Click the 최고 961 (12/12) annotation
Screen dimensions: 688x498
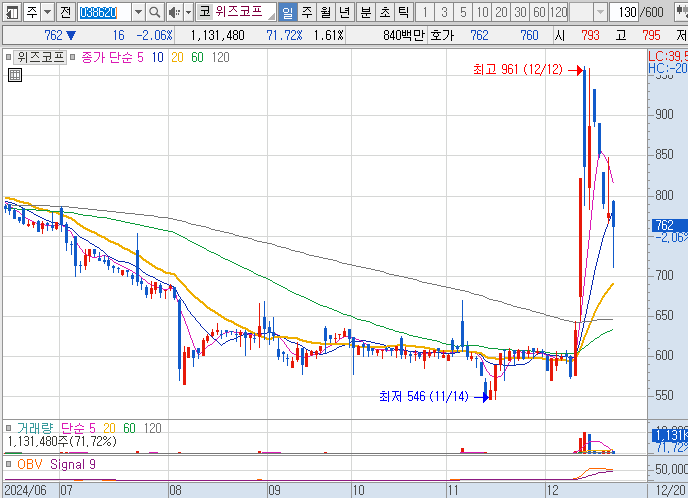[x=518, y=69]
